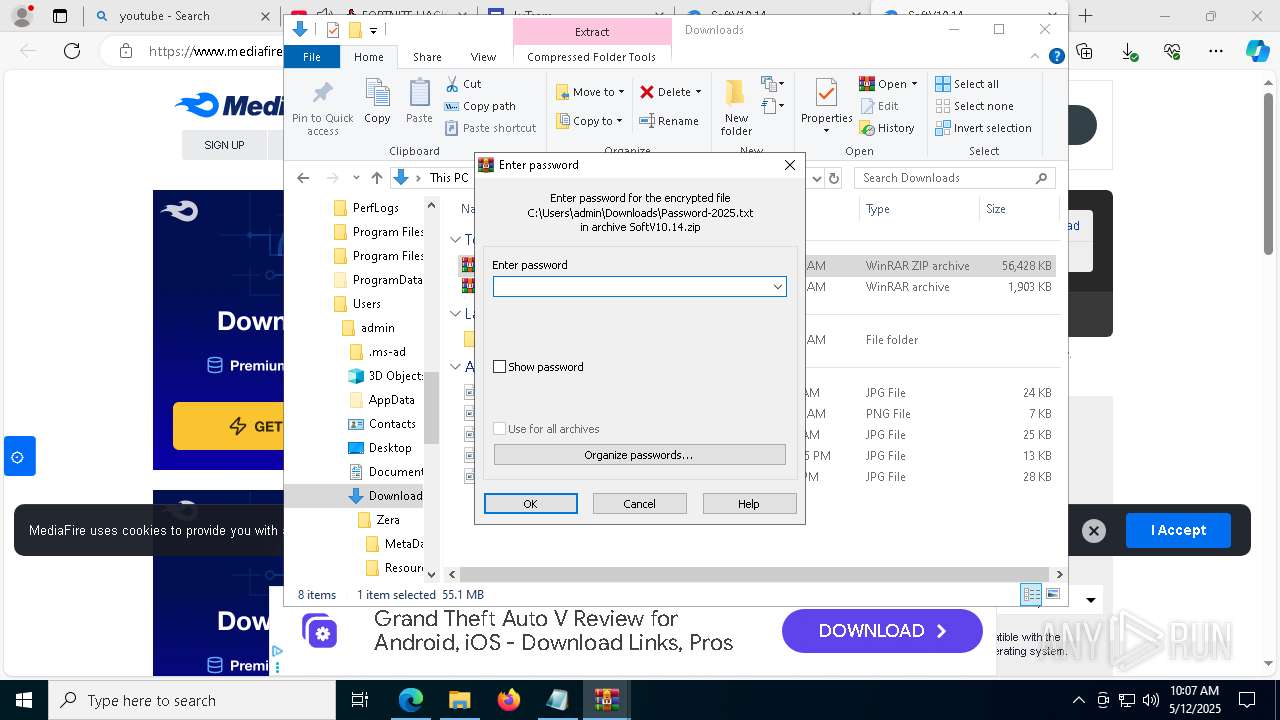
Task: Open Task View on taskbar
Action: tap(360, 700)
